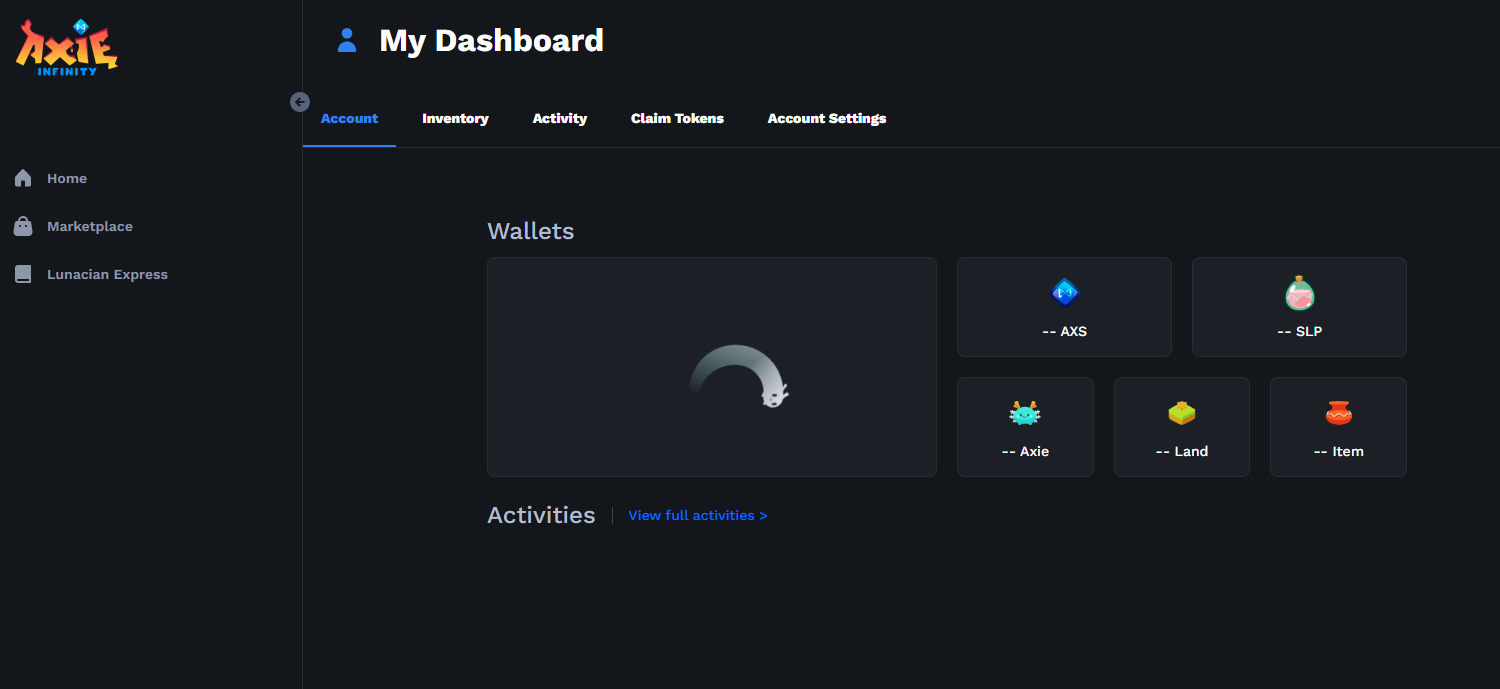The image size is (1500, 689).
Task: Navigate to Home in the sidebar
Action: pyautogui.click(x=67, y=178)
